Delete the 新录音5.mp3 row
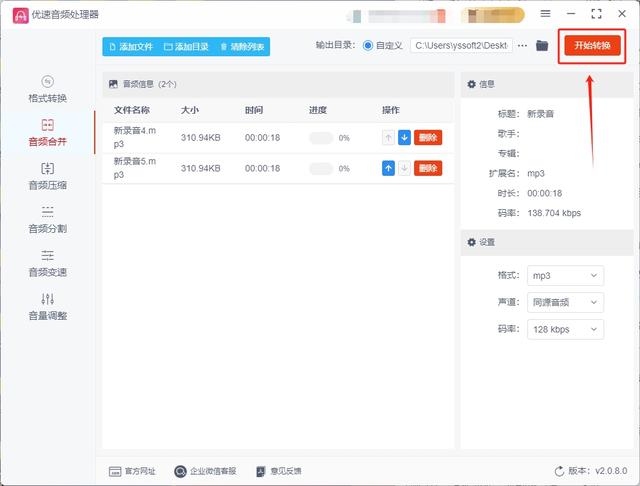 pos(428,168)
